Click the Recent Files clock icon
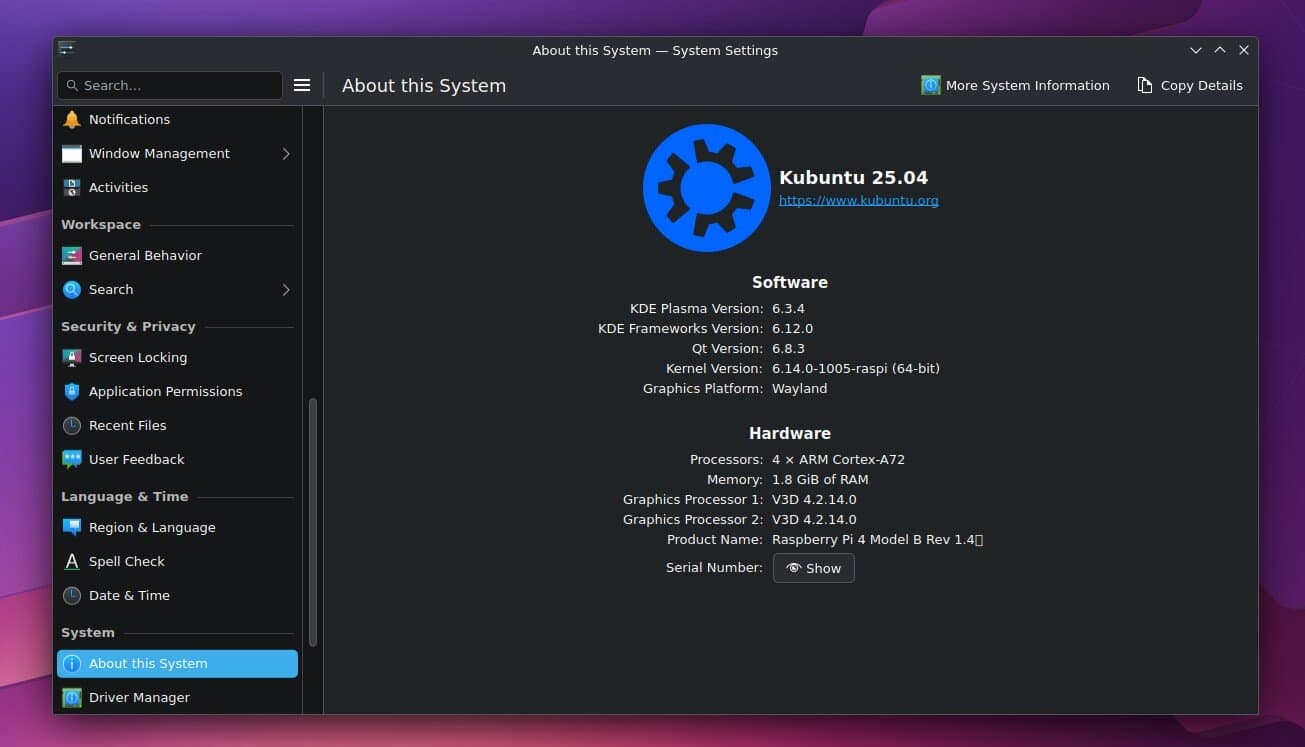Image resolution: width=1305 pixels, height=747 pixels. [71, 425]
